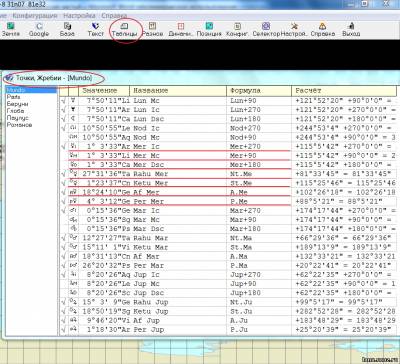Open the Настройка menu
Screen dimensions: 400x364
click(x=79, y=16)
